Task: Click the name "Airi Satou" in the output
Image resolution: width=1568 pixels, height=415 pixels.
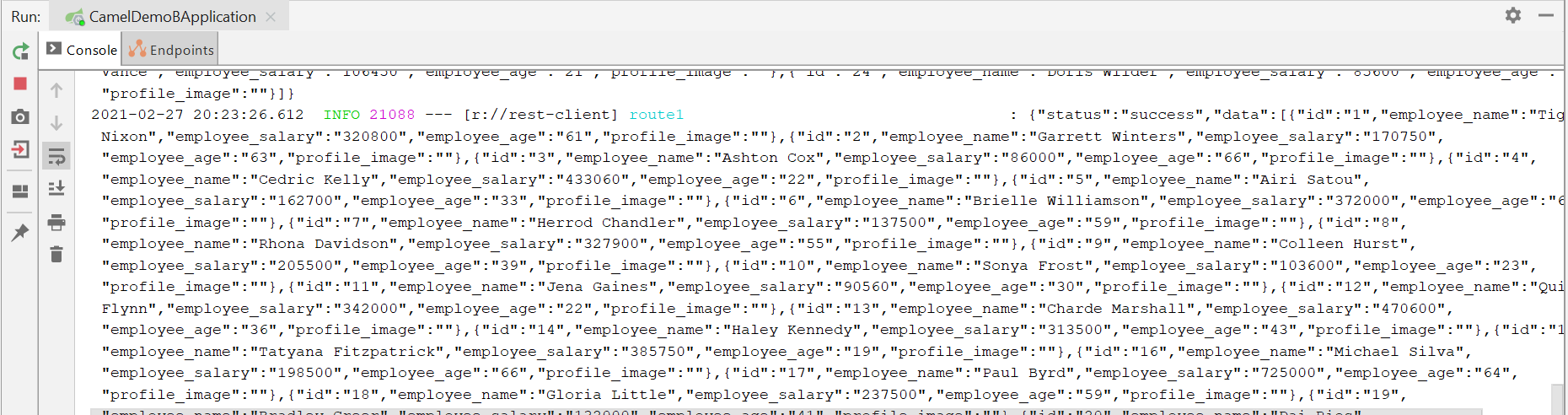Action: coord(1307,180)
